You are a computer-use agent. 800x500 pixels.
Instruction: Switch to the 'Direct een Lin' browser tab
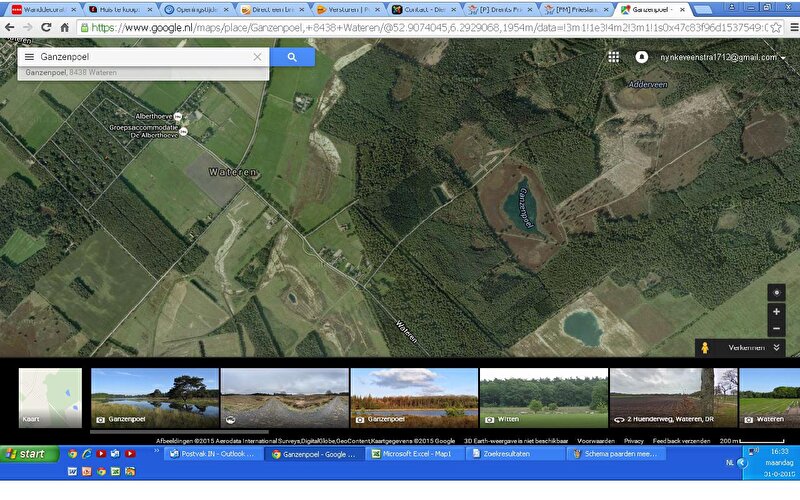(x=271, y=9)
